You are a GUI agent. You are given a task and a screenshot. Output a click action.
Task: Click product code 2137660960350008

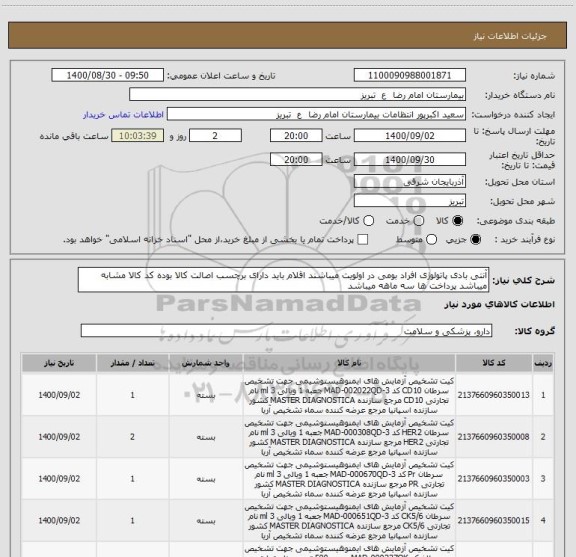pyautogui.click(x=494, y=437)
